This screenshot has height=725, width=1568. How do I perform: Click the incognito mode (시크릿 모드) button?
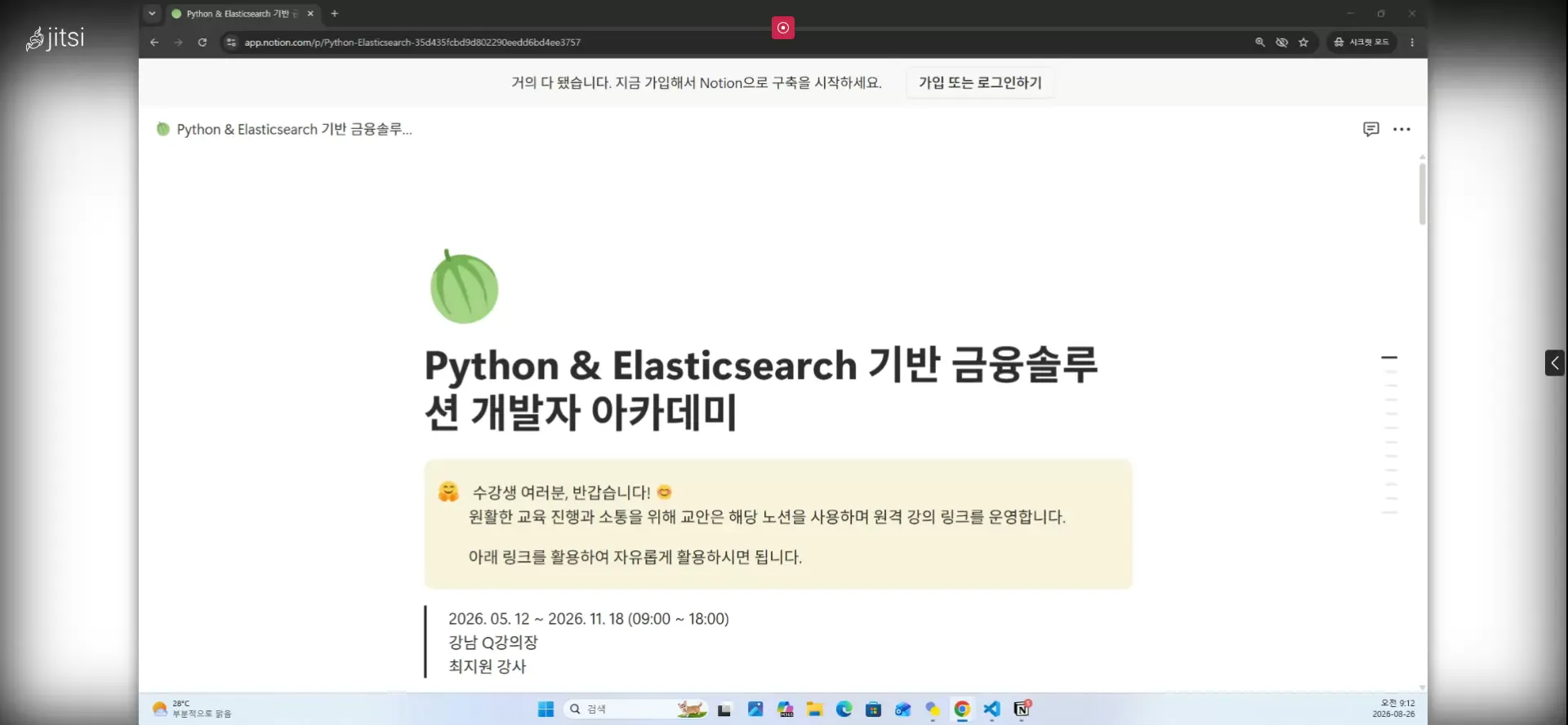click(1361, 42)
